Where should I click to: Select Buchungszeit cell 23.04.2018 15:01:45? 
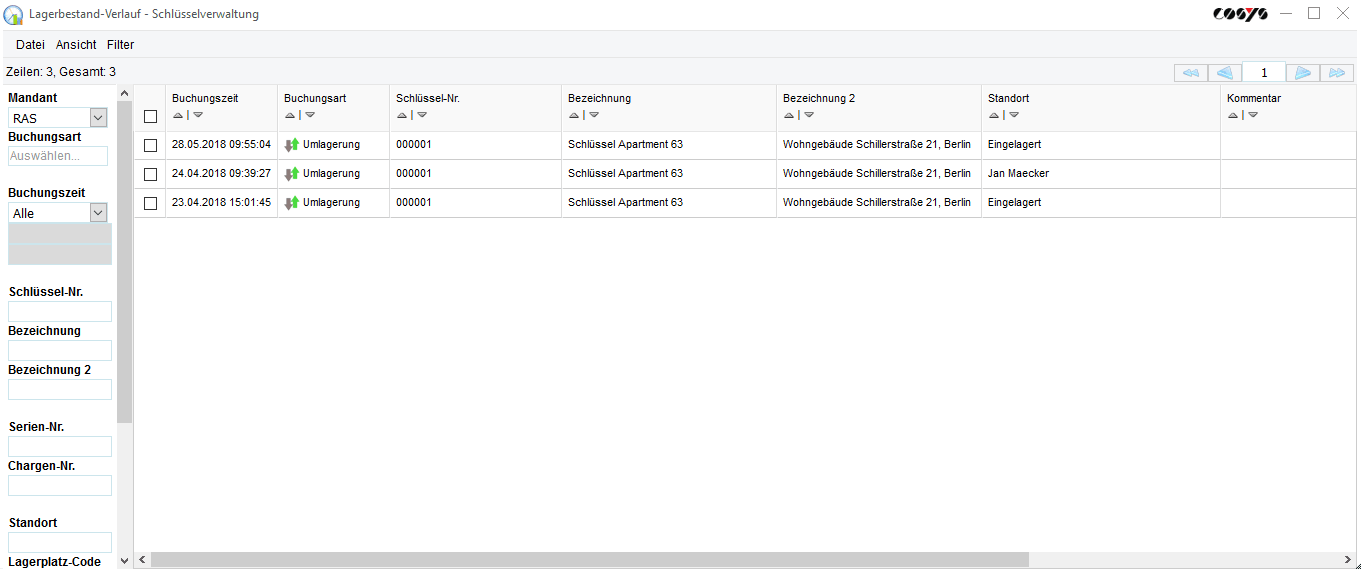[x=221, y=203]
